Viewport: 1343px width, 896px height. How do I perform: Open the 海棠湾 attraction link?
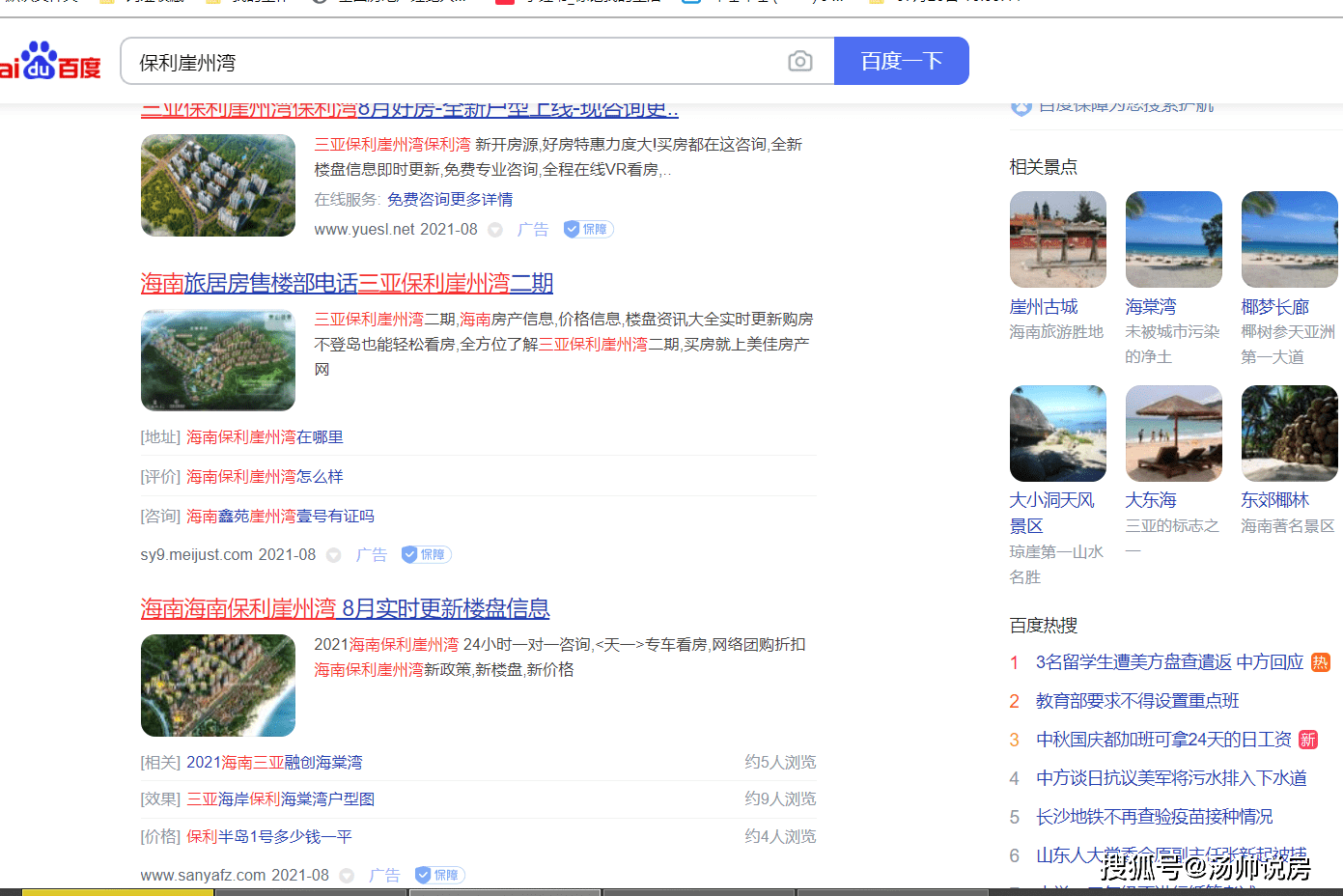point(1151,306)
